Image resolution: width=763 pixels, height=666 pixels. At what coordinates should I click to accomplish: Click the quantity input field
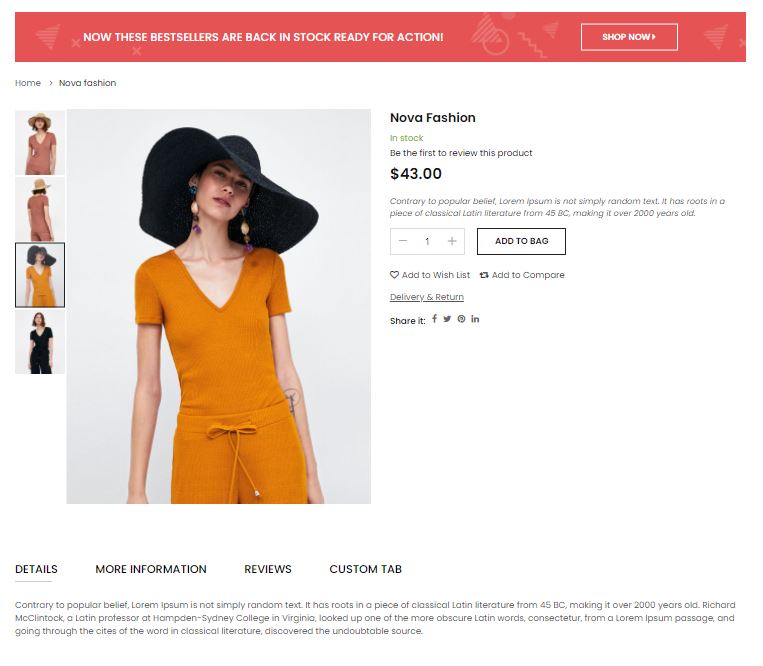427,241
